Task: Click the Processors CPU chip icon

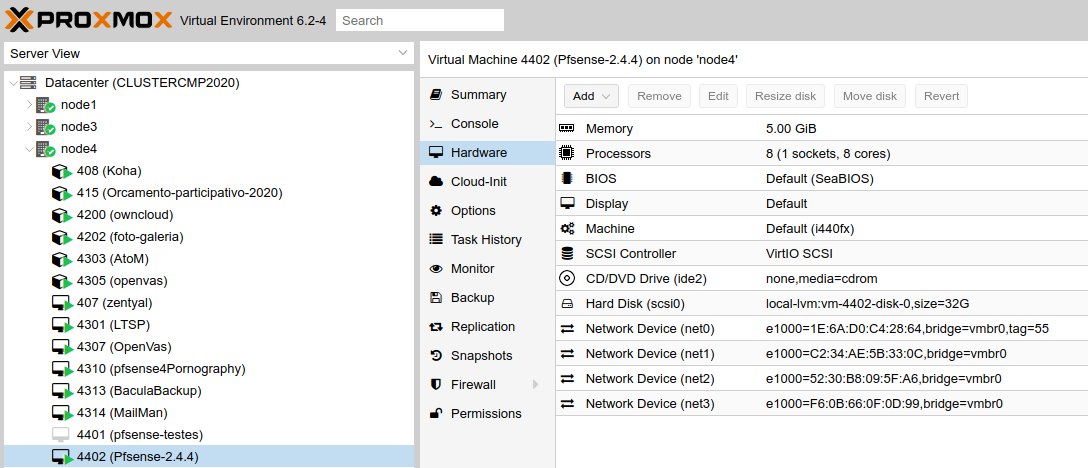Action: [x=567, y=153]
